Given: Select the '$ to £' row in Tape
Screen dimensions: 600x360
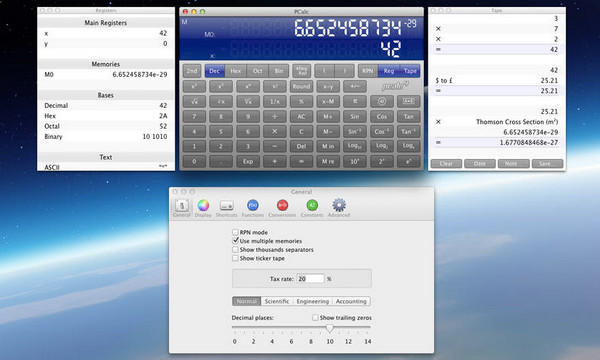Looking at the screenshot, I should pos(497,80).
